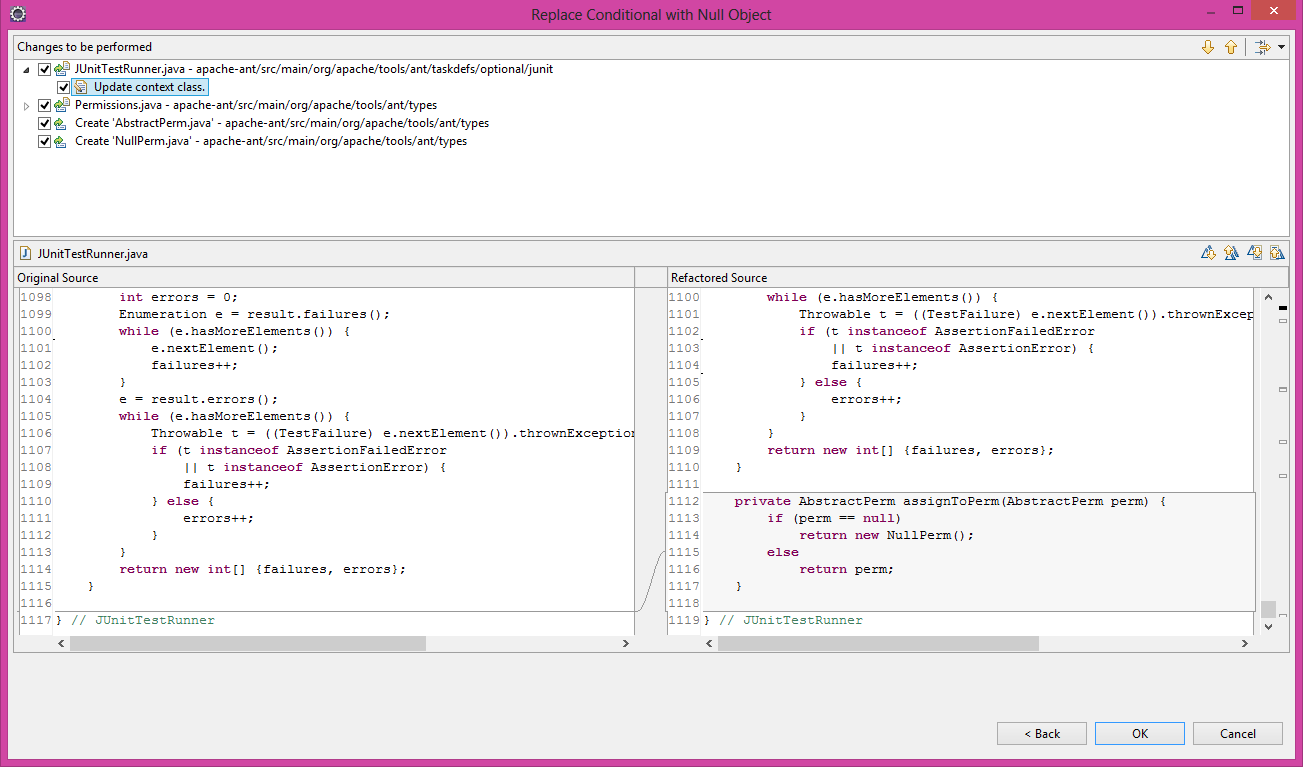Click the Next Change compare icon
This screenshot has width=1305, height=770.
[1255, 253]
